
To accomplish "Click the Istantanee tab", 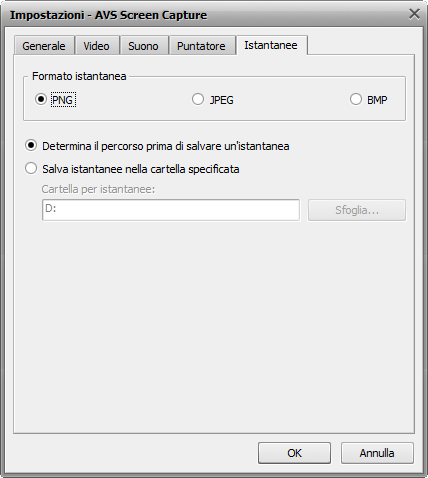I will [271, 45].
